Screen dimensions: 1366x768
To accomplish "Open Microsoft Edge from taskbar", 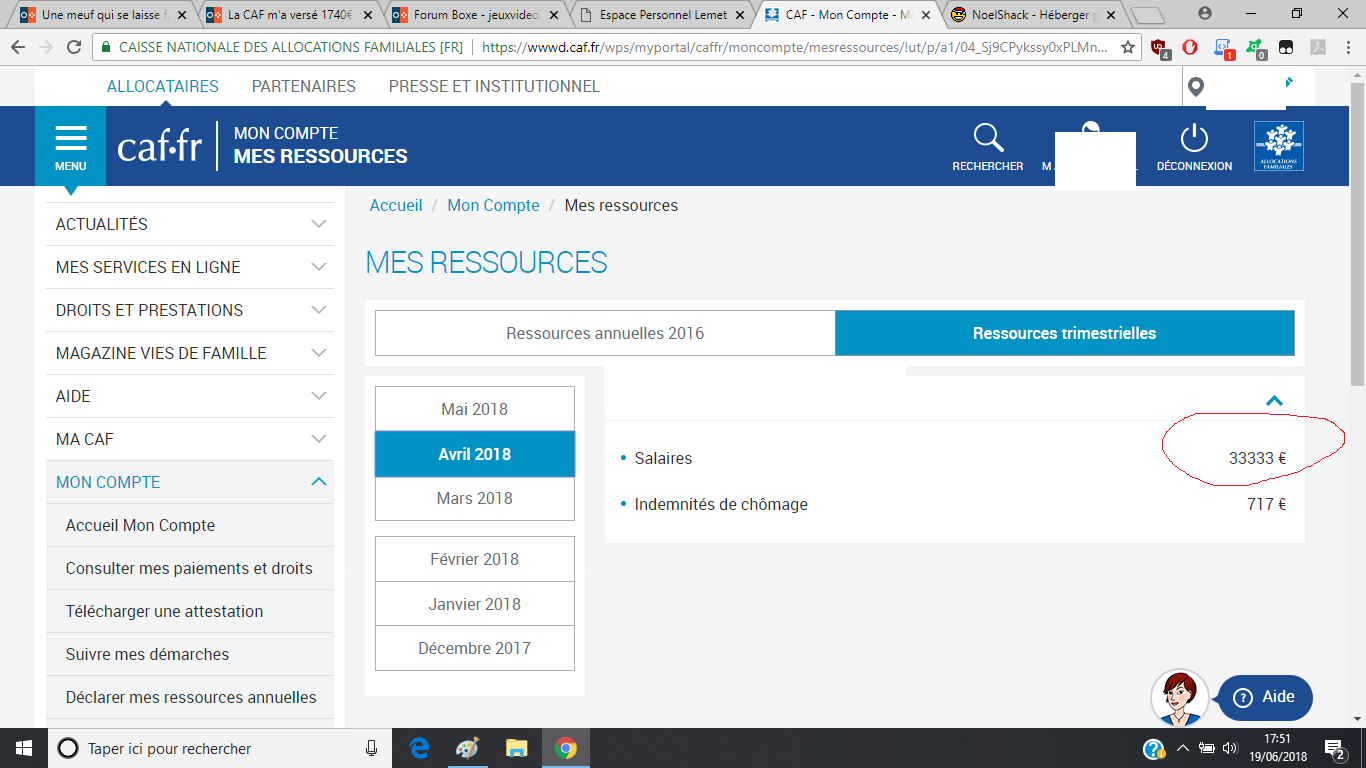I will pyautogui.click(x=419, y=748).
